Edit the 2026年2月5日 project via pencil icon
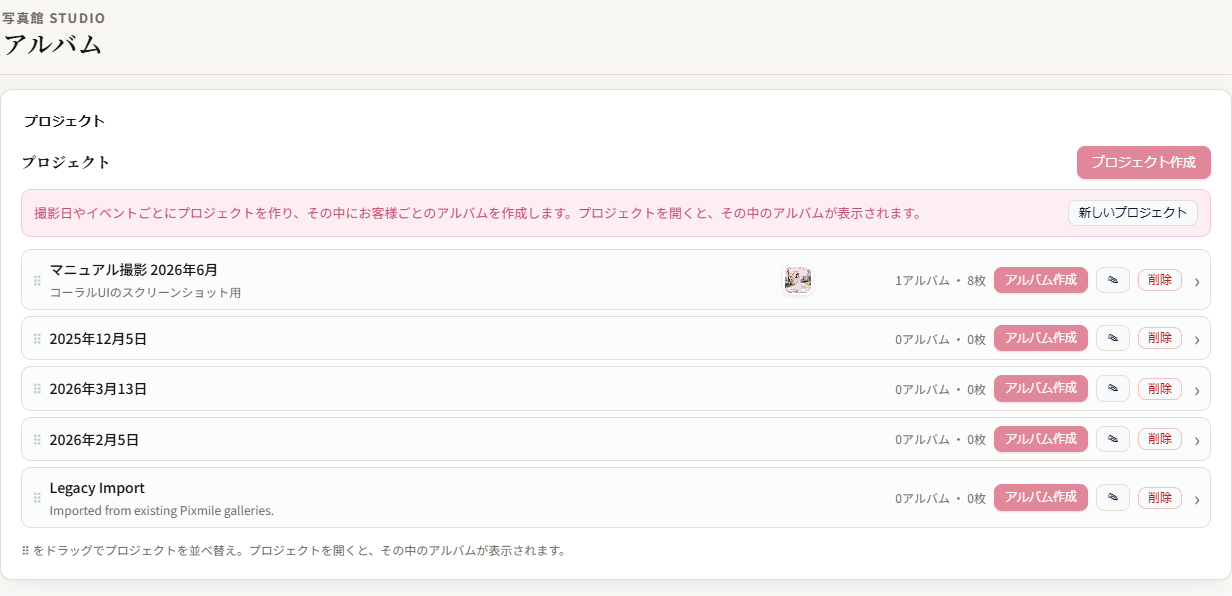This screenshot has width=1232, height=596. point(1113,439)
